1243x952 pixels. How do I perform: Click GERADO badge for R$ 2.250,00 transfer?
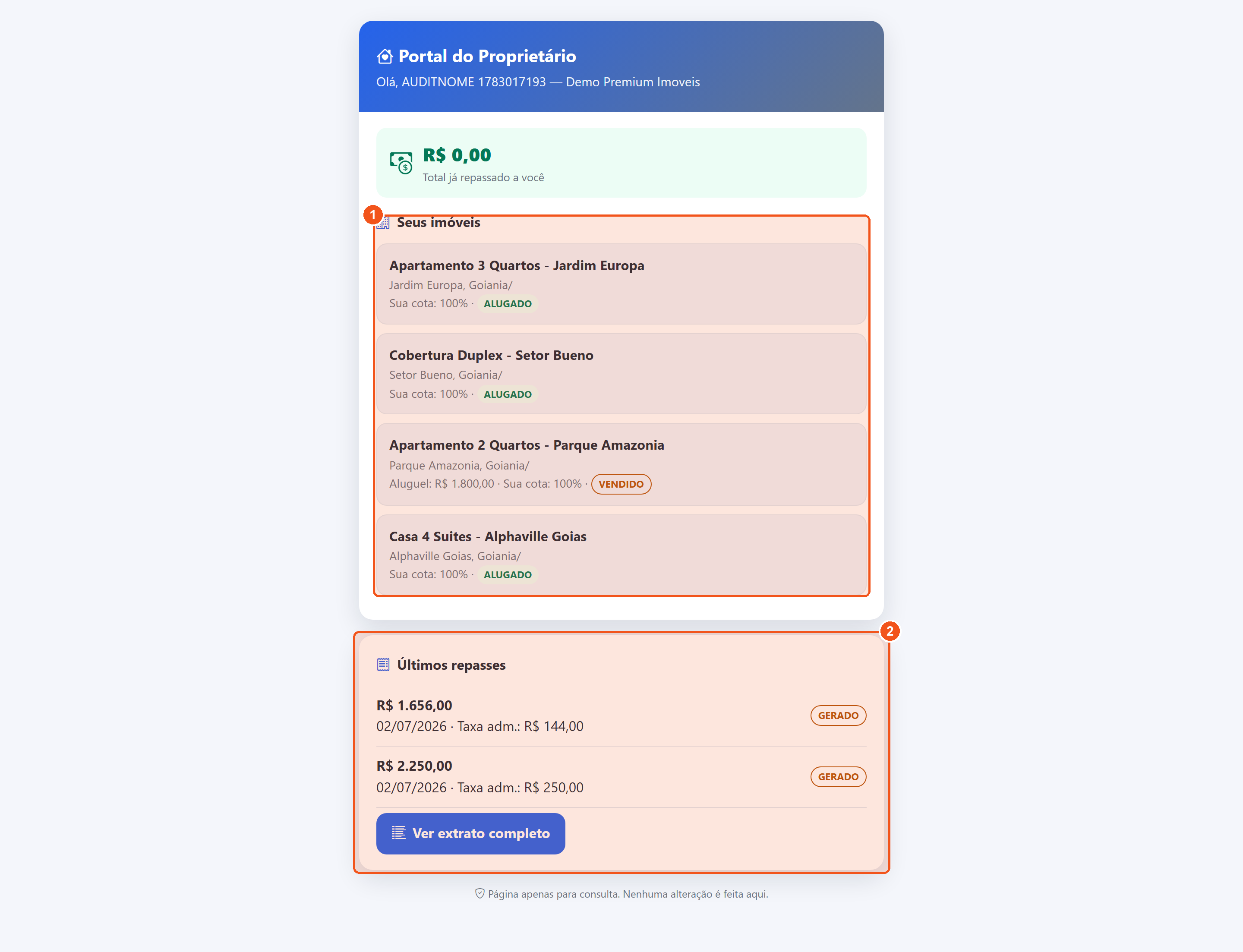pos(838,776)
